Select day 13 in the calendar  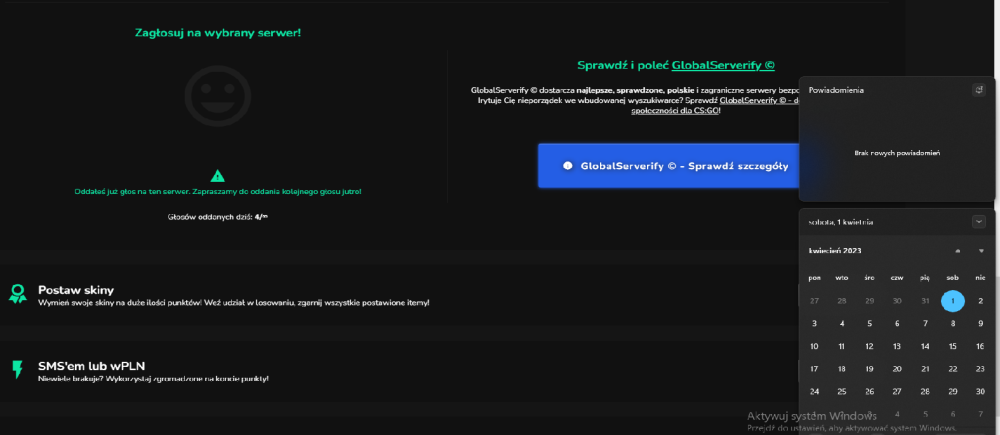897,347
